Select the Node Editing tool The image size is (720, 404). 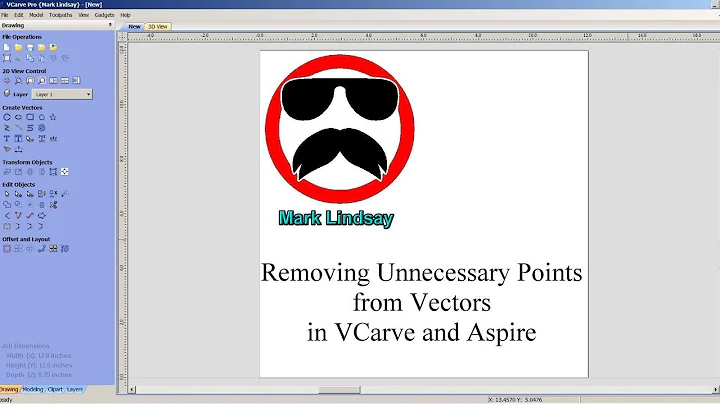18,194
